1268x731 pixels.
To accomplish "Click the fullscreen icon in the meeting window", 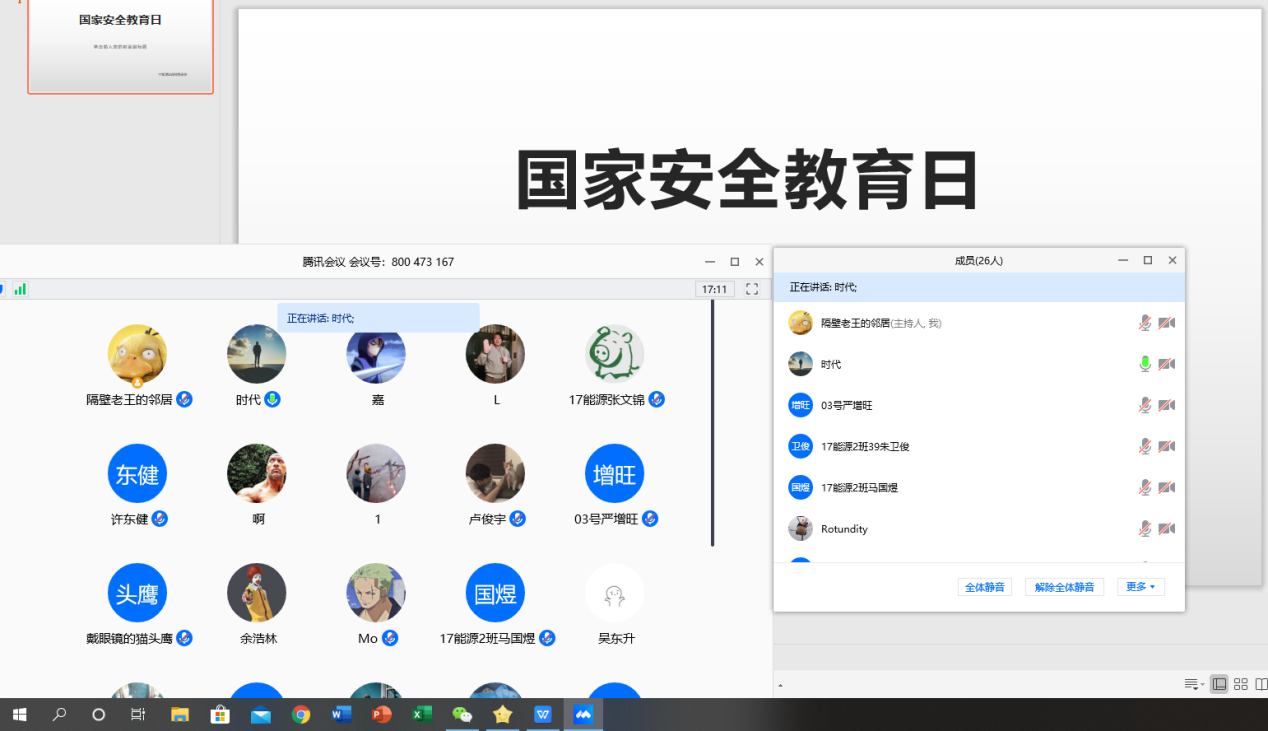I will (x=753, y=287).
